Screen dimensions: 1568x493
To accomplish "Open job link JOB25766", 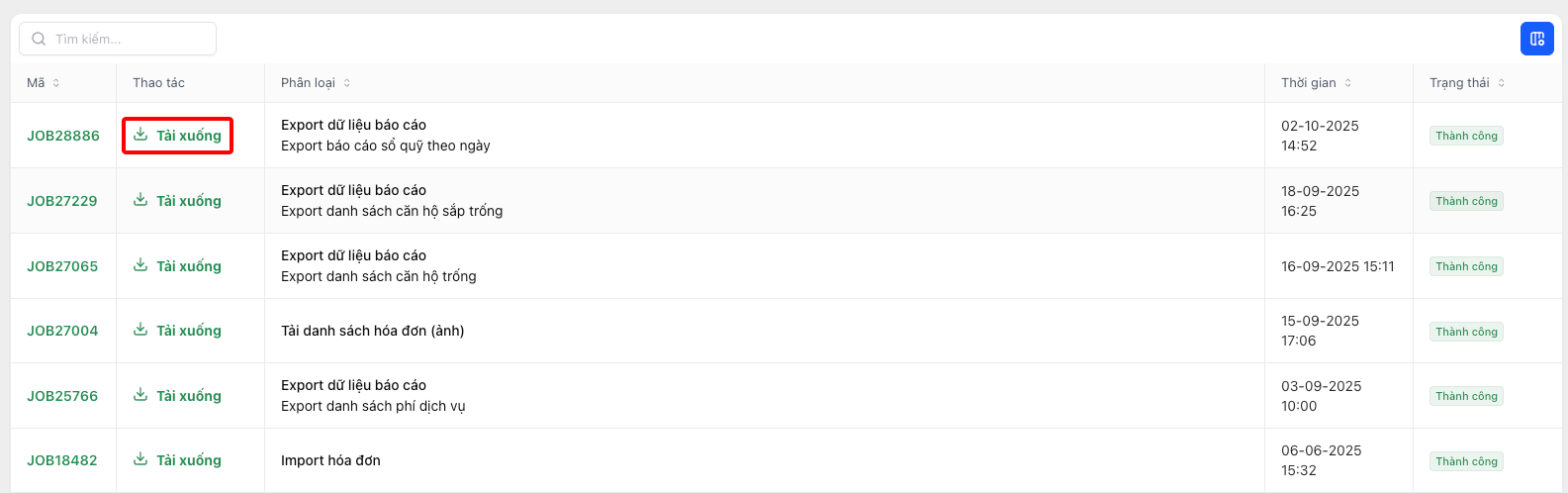I will point(62,396).
